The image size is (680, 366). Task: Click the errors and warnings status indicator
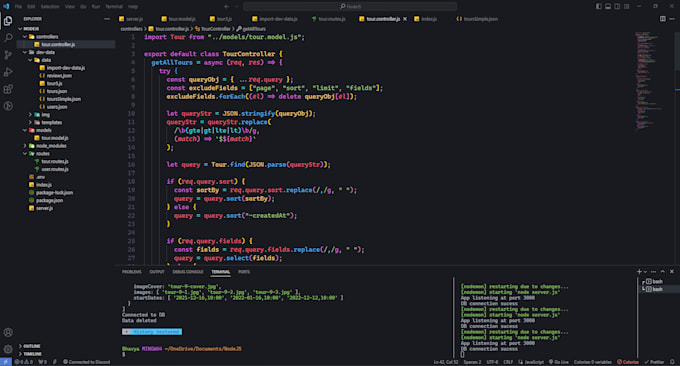pyautogui.click(x=24, y=362)
